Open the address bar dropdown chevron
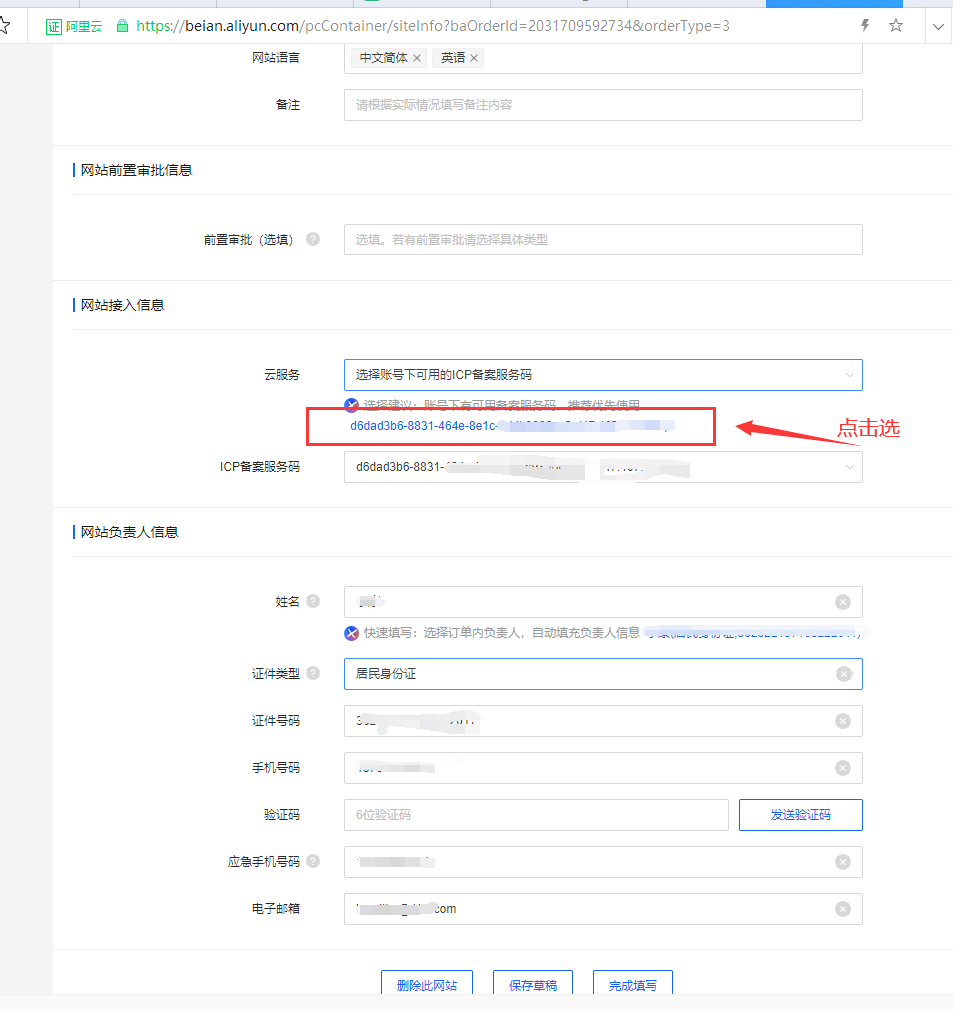This screenshot has width=953, height=1011. 938,26
